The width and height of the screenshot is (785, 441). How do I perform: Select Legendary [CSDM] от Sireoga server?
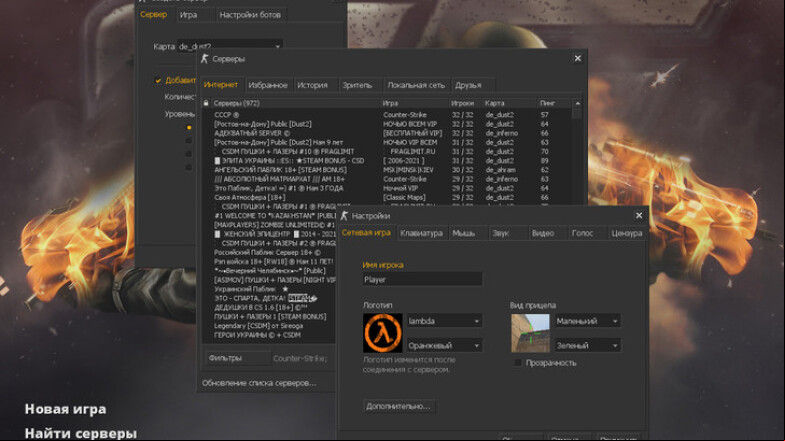268,325
